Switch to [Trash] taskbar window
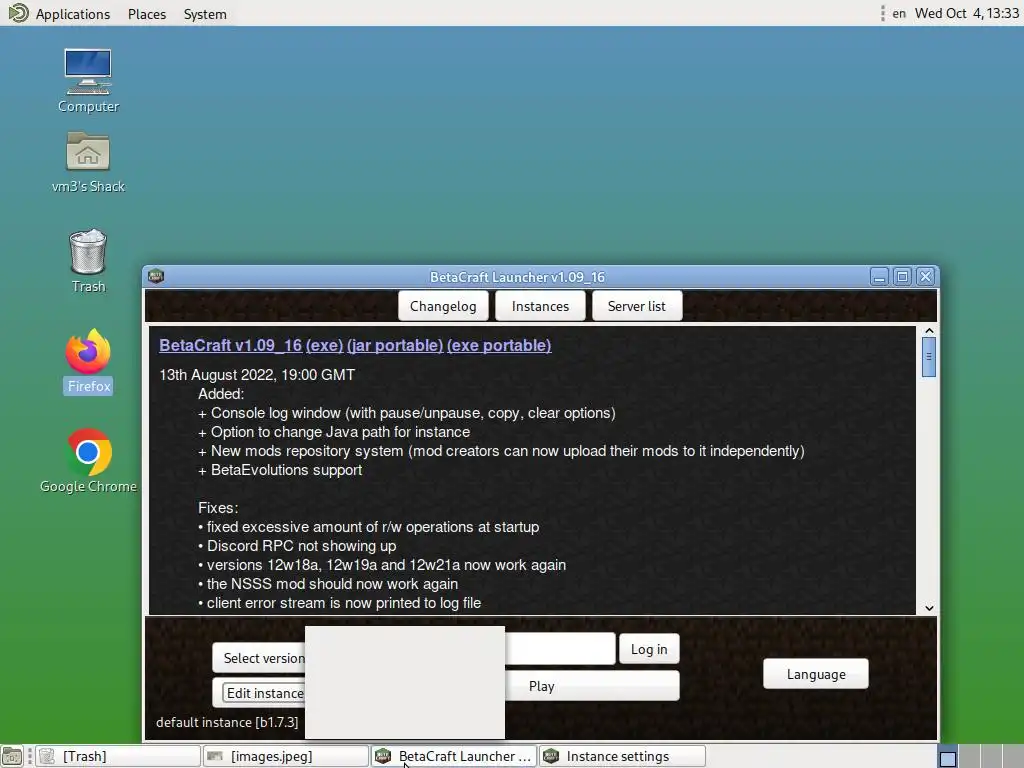The width and height of the screenshot is (1024, 768). click(118, 756)
